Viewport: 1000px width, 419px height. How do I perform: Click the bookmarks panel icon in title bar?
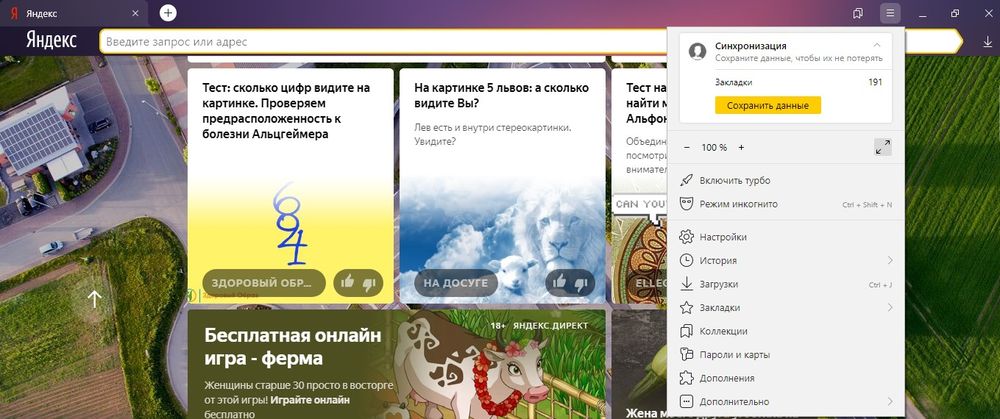click(858, 13)
